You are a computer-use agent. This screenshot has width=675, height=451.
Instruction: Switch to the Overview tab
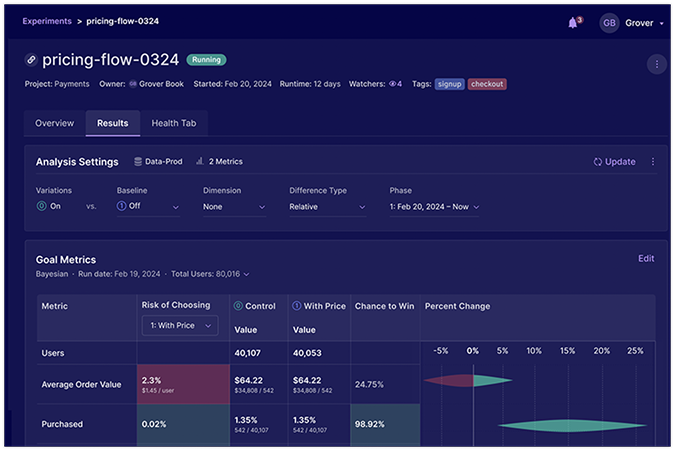point(55,123)
